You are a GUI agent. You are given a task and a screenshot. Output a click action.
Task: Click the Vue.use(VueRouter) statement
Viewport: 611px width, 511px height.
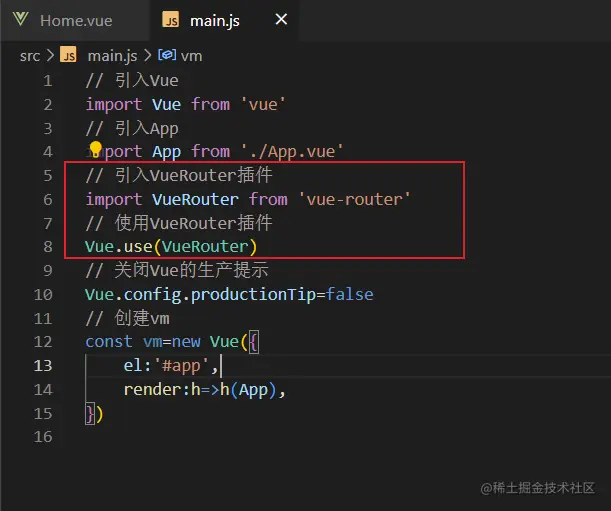click(x=171, y=247)
